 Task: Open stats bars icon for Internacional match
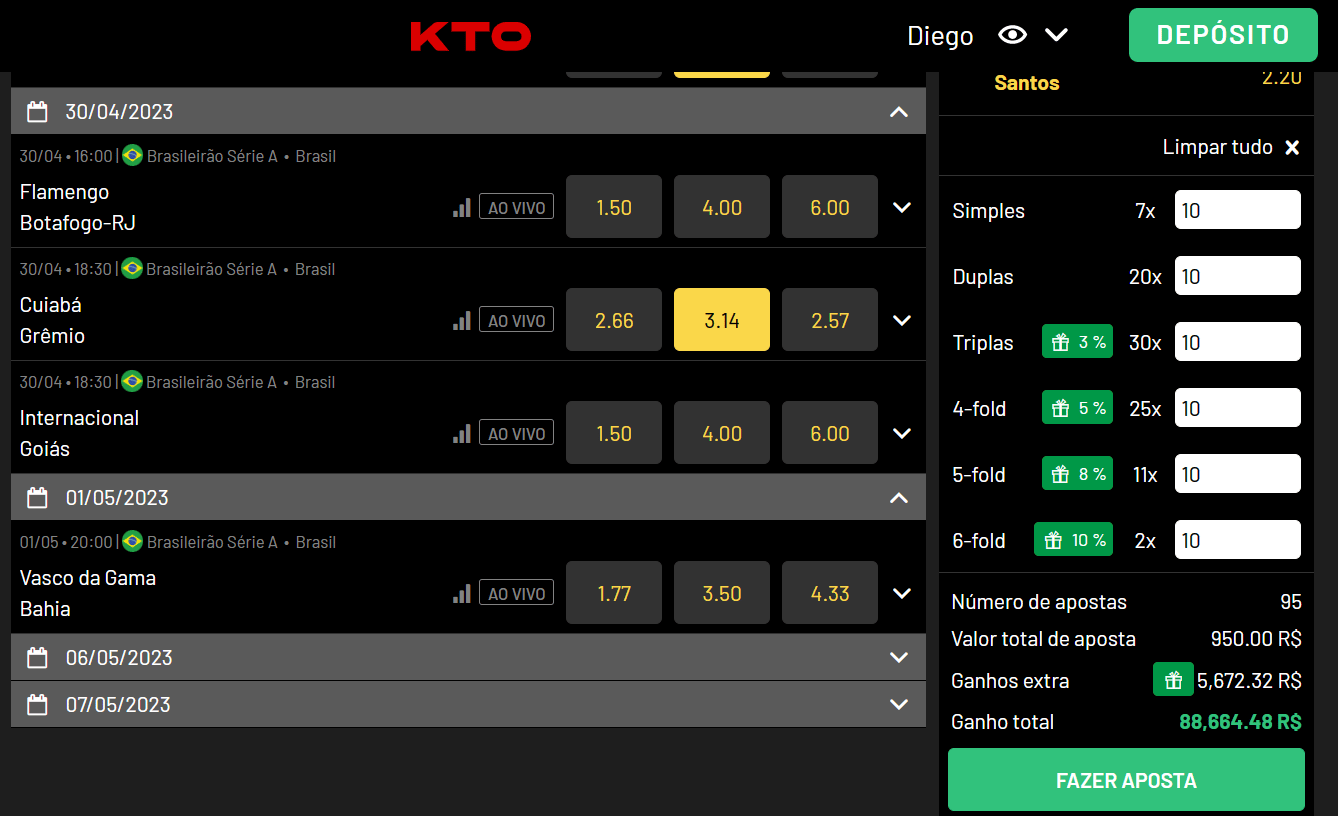[461, 433]
